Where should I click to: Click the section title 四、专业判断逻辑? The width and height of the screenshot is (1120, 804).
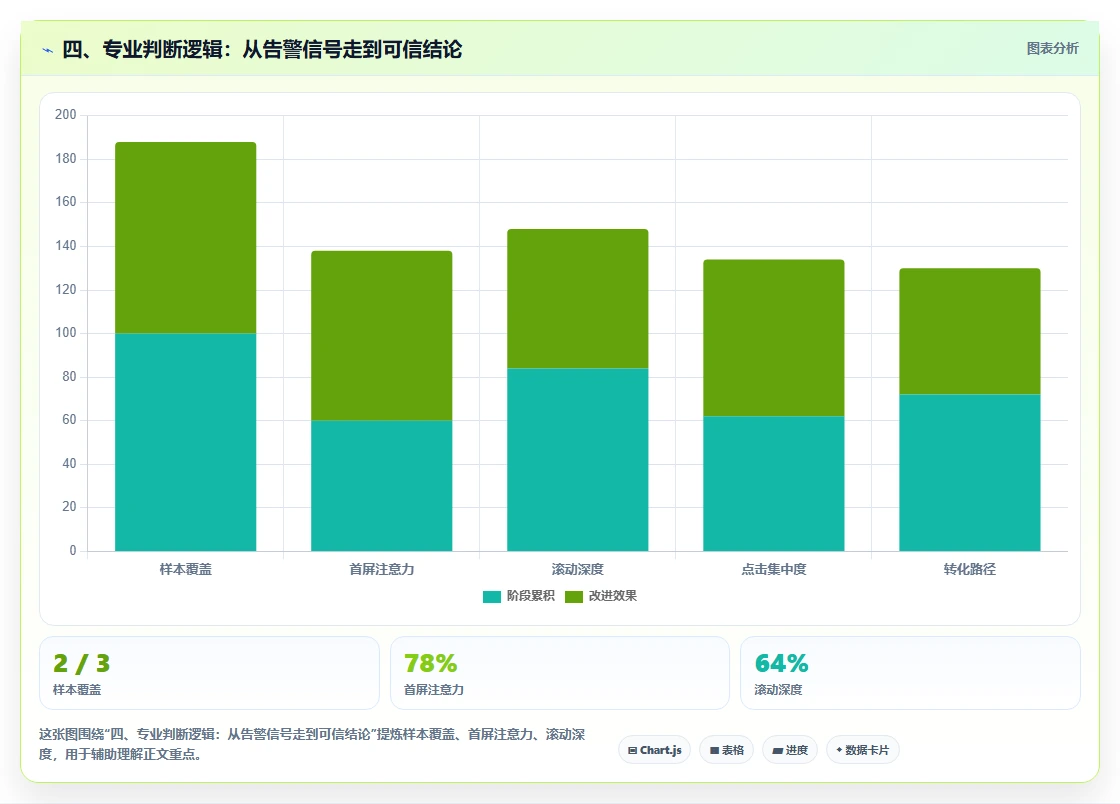tap(262, 49)
